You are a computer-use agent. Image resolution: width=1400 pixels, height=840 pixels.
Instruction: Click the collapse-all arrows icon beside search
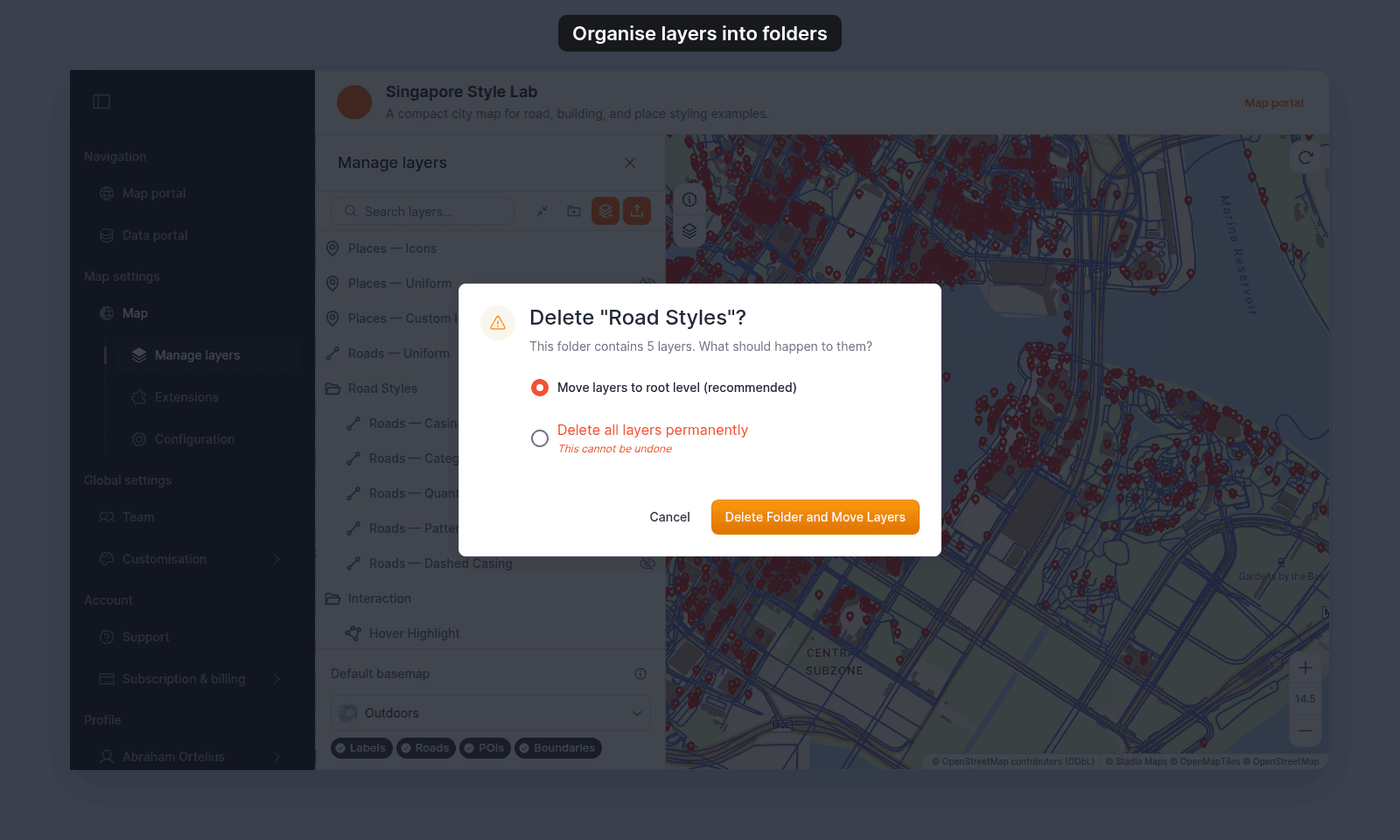pyautogui.click(x=542, y=211)
